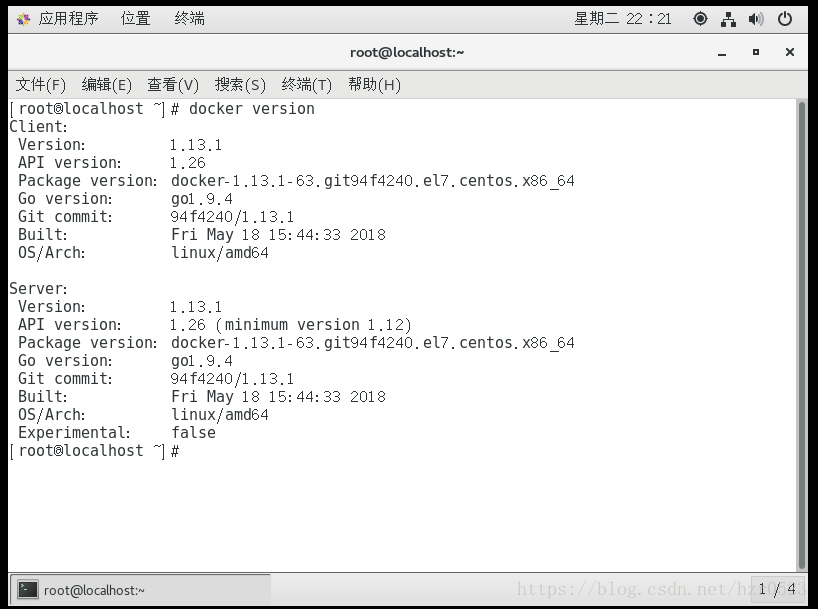Image resolution: width=818 pixels, height=609 pixels.
Task: Click the 'Client:' heading line
Action: (39, 127)
